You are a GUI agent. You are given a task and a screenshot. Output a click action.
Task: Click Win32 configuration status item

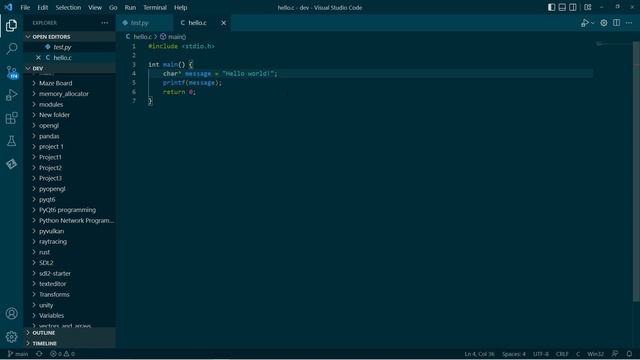coord(596,354)
